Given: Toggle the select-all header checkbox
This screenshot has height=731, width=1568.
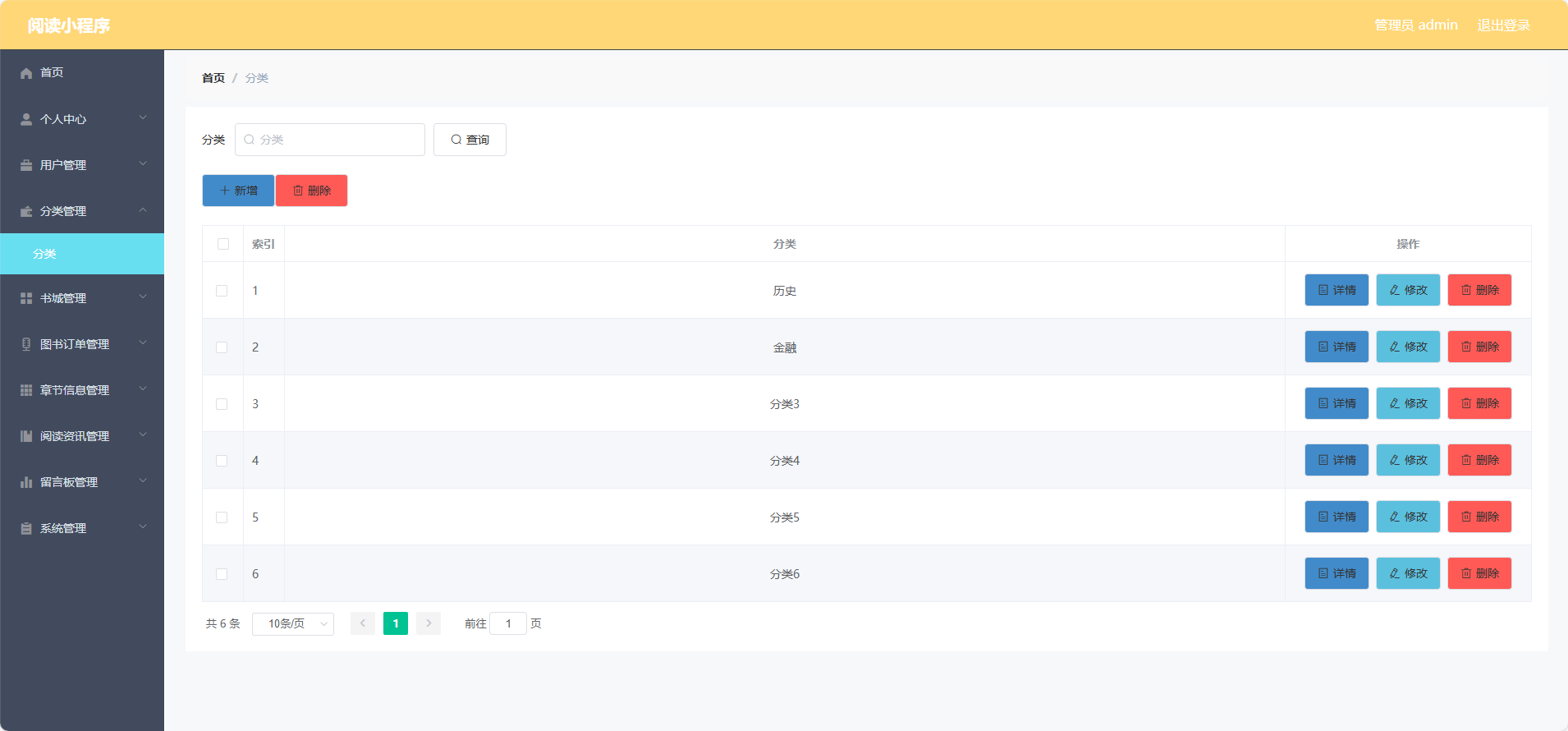Looking at the screenshot, I should (223, 244).
